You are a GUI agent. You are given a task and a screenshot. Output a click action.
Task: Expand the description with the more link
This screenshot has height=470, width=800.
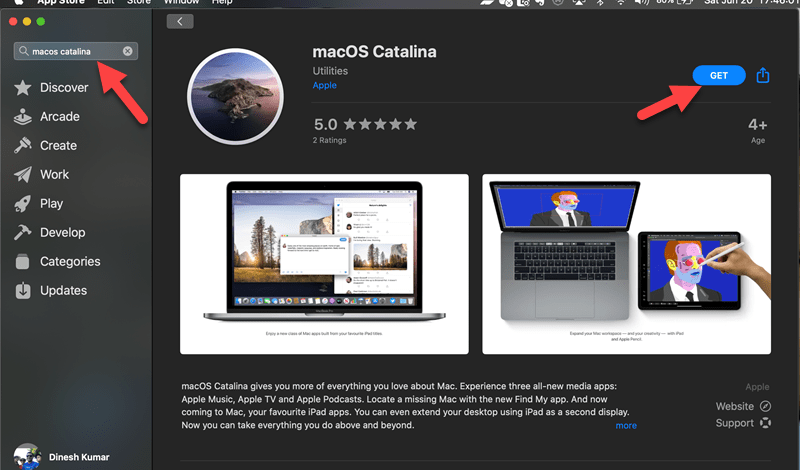tap(626, 426)
